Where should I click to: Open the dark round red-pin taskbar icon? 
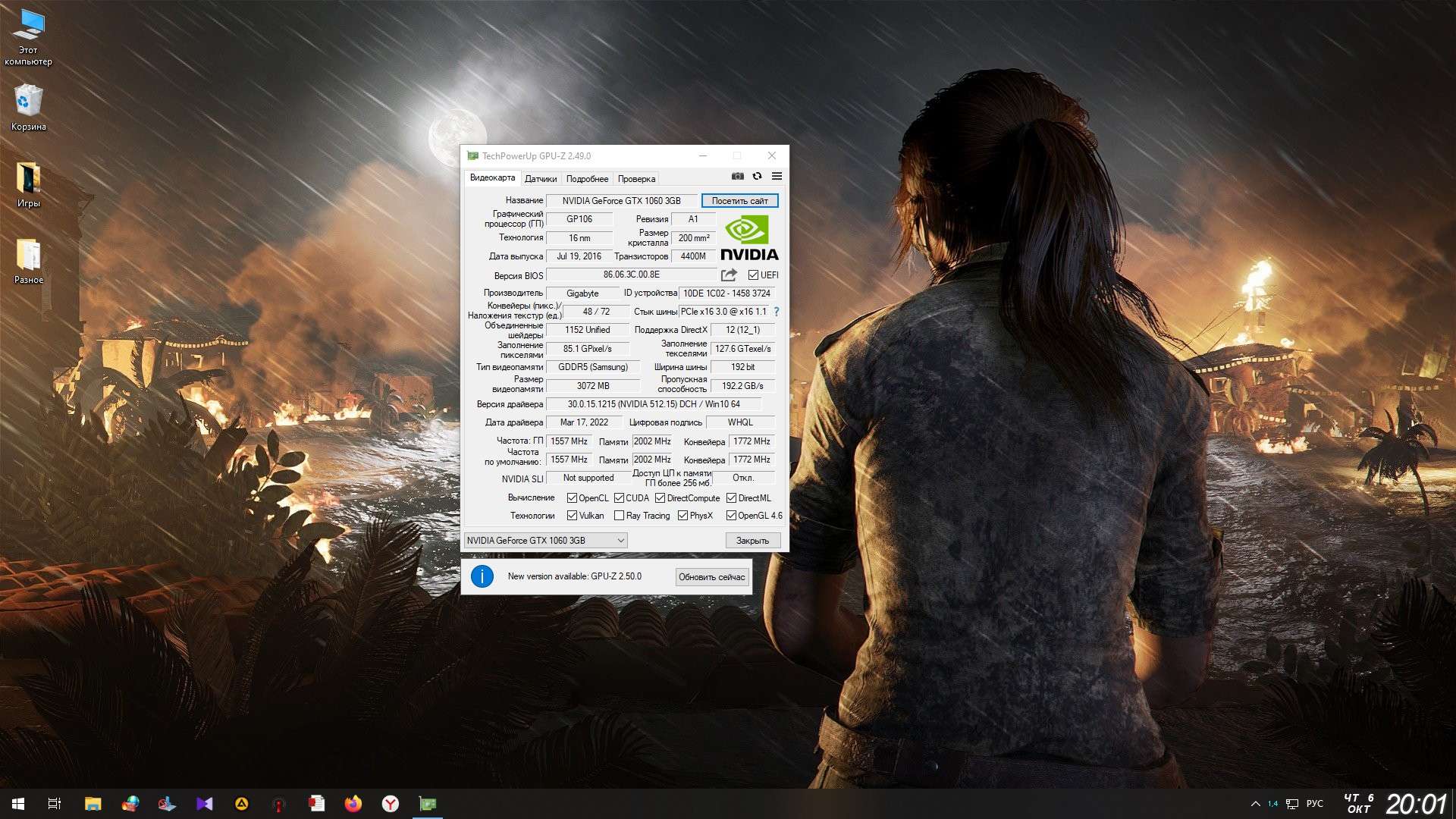tap(279, 804)
